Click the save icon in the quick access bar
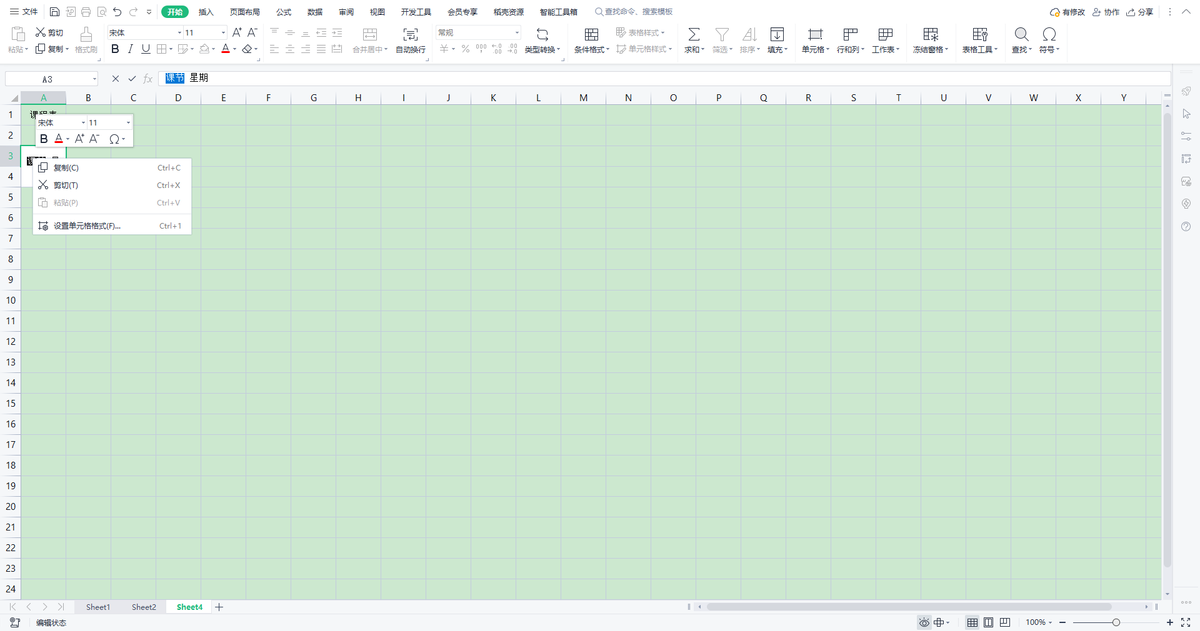Screen dimensions: 1200x631 click(54, 12)
